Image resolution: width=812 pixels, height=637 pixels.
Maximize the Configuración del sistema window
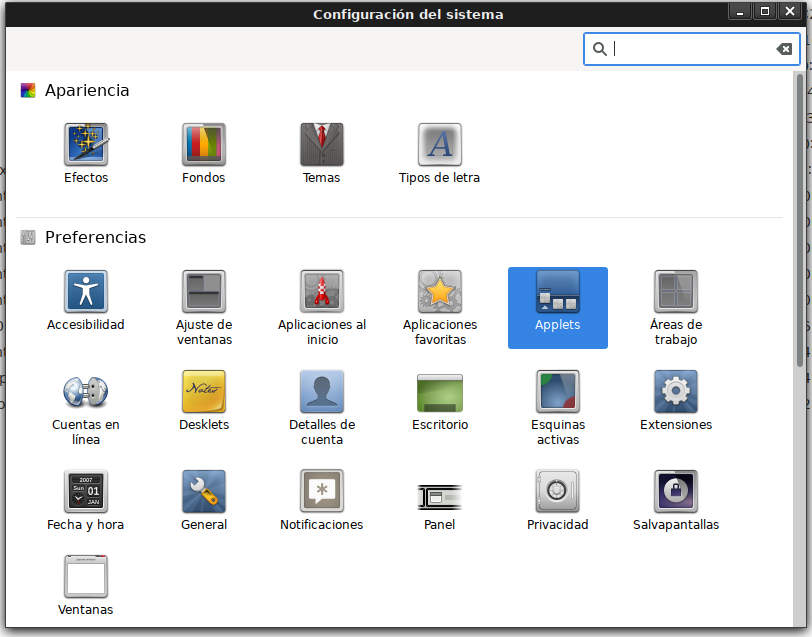click(x=765, y=11)
